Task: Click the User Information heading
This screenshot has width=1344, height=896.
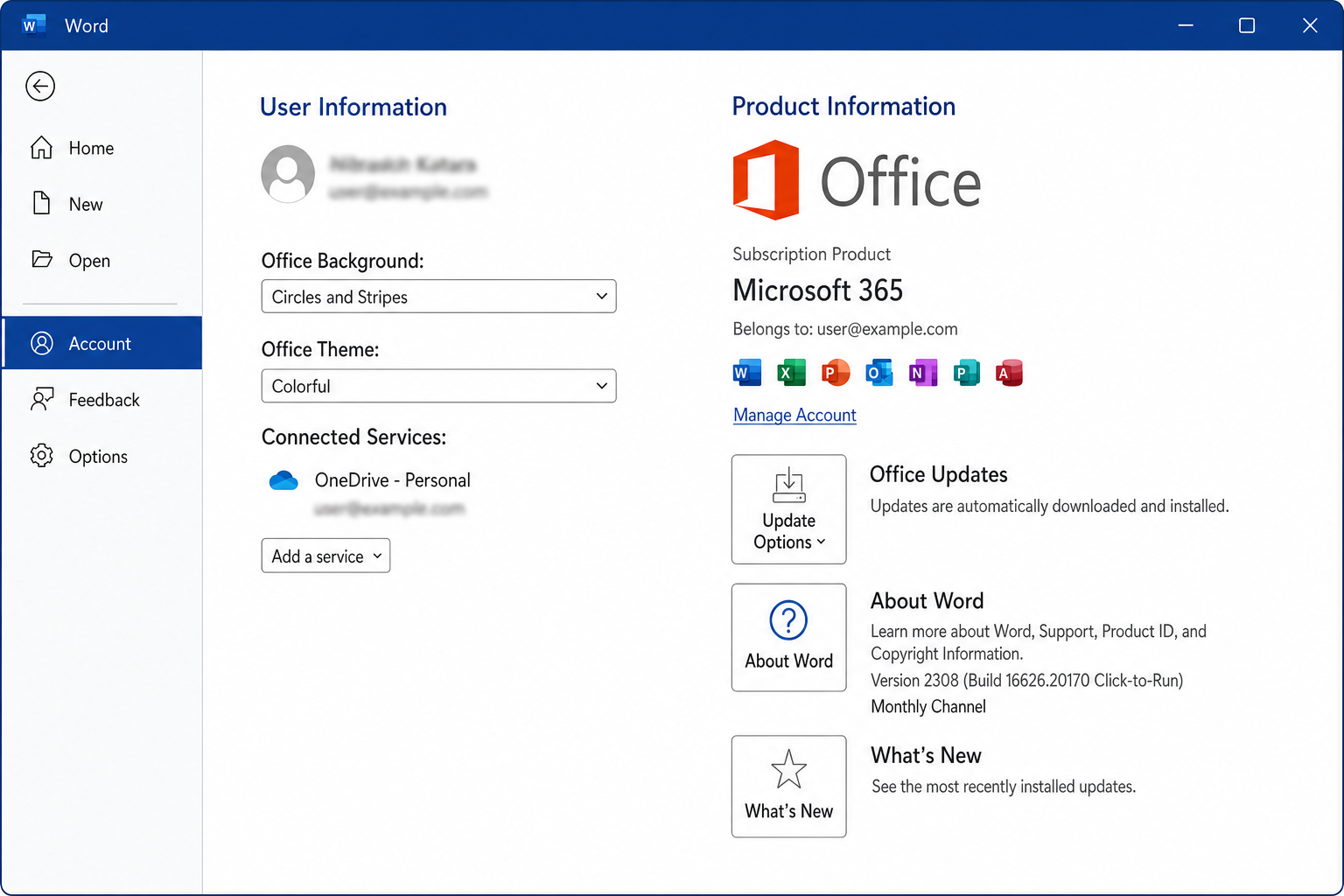Action: coord(353,107)
